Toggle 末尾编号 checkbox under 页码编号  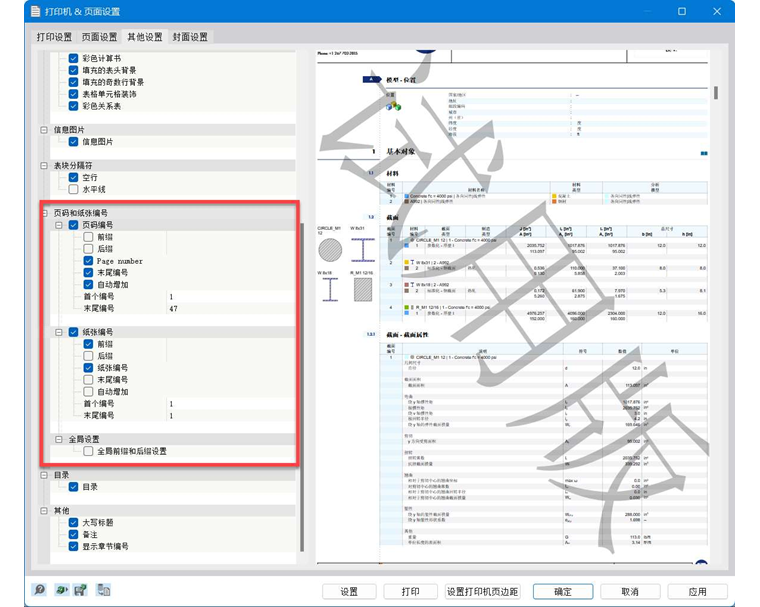[88, 272]
